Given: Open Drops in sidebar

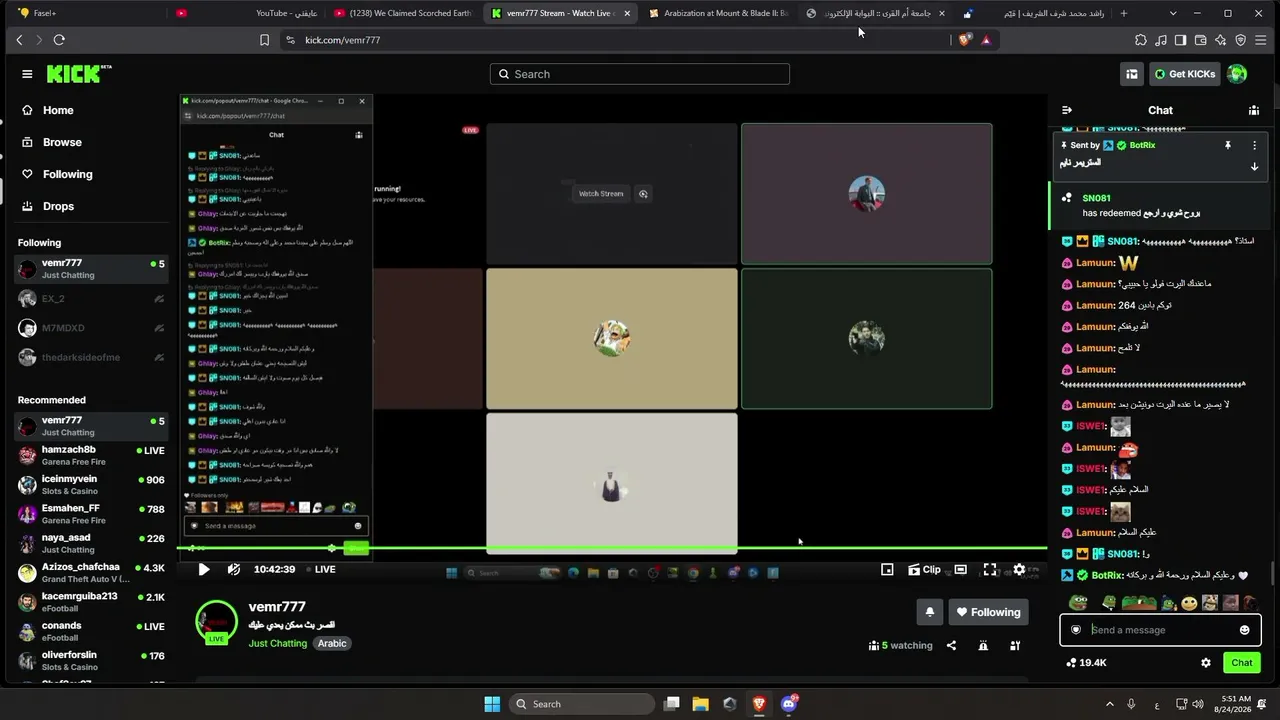Looking at the screenshot, I should [58, 206].
